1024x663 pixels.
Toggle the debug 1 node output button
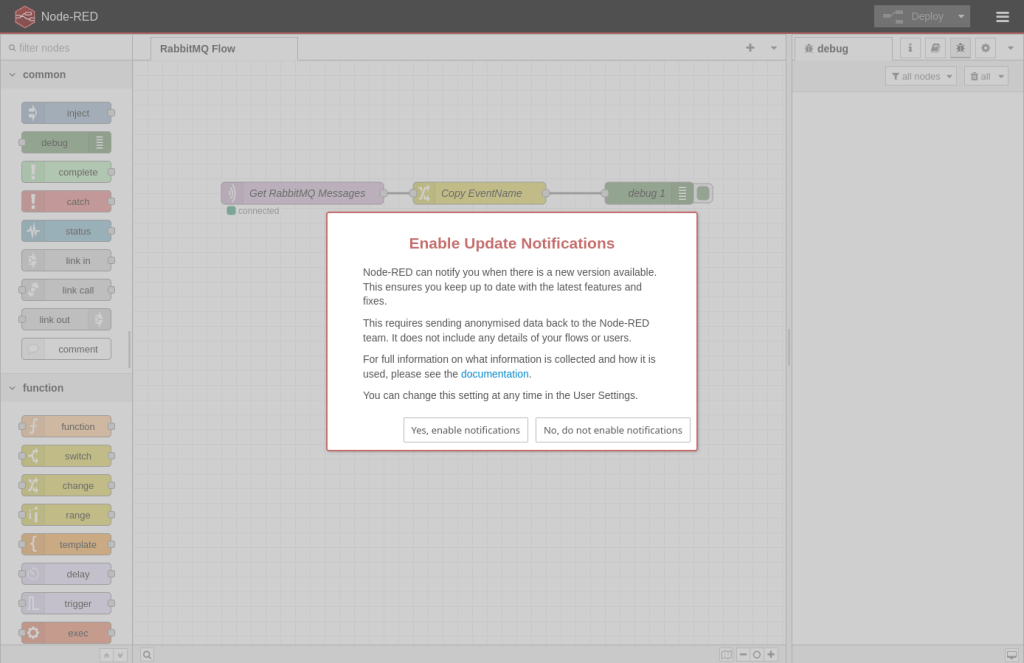coord(704,193)
